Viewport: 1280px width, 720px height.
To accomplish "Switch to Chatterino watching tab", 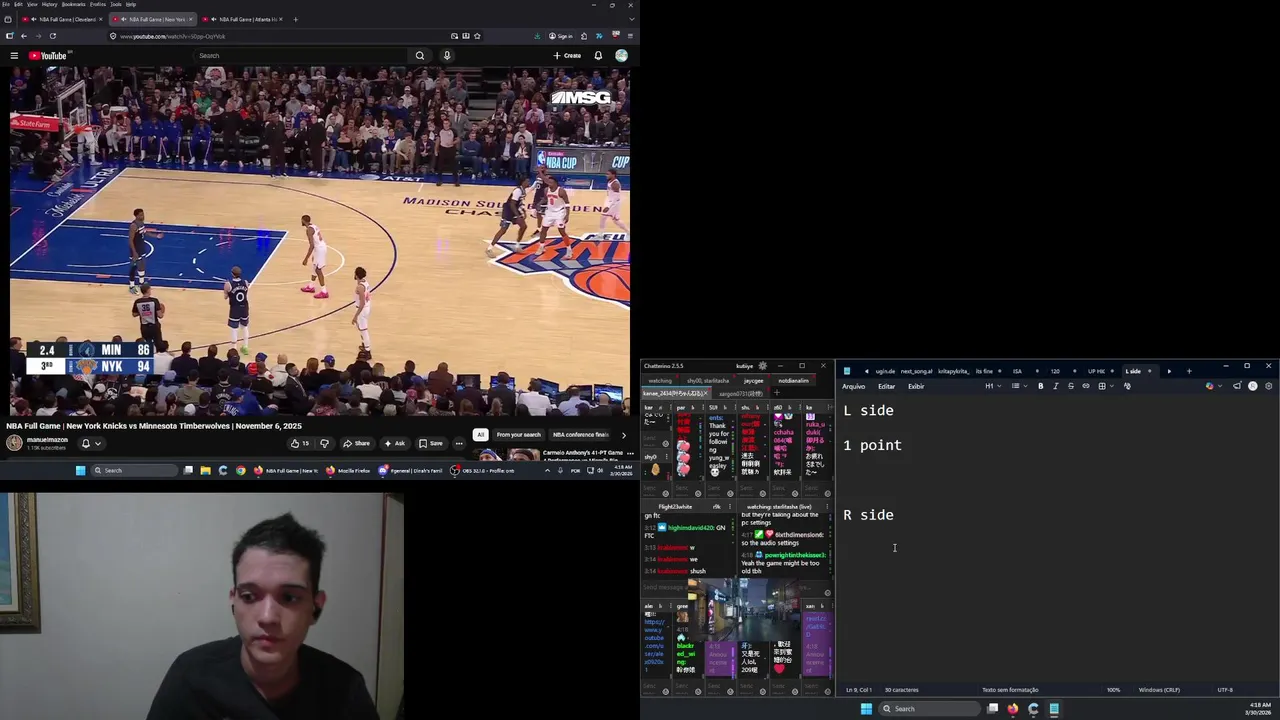I will tap(660, 381).
